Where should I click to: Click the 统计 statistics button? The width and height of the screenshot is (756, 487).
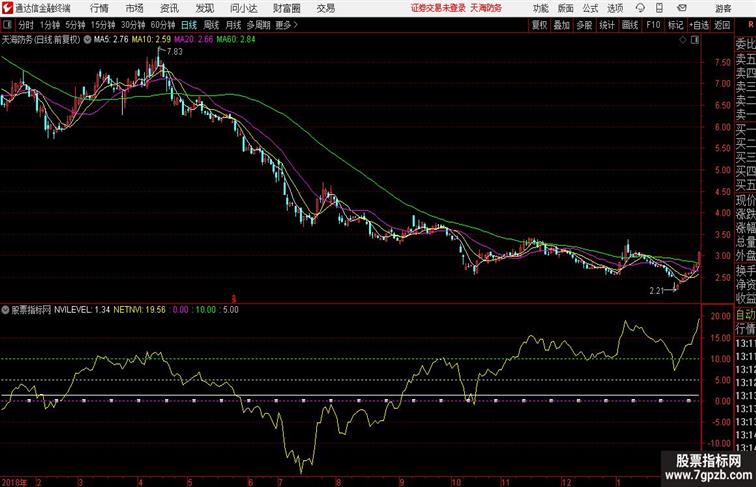click(x=607, y=25)
